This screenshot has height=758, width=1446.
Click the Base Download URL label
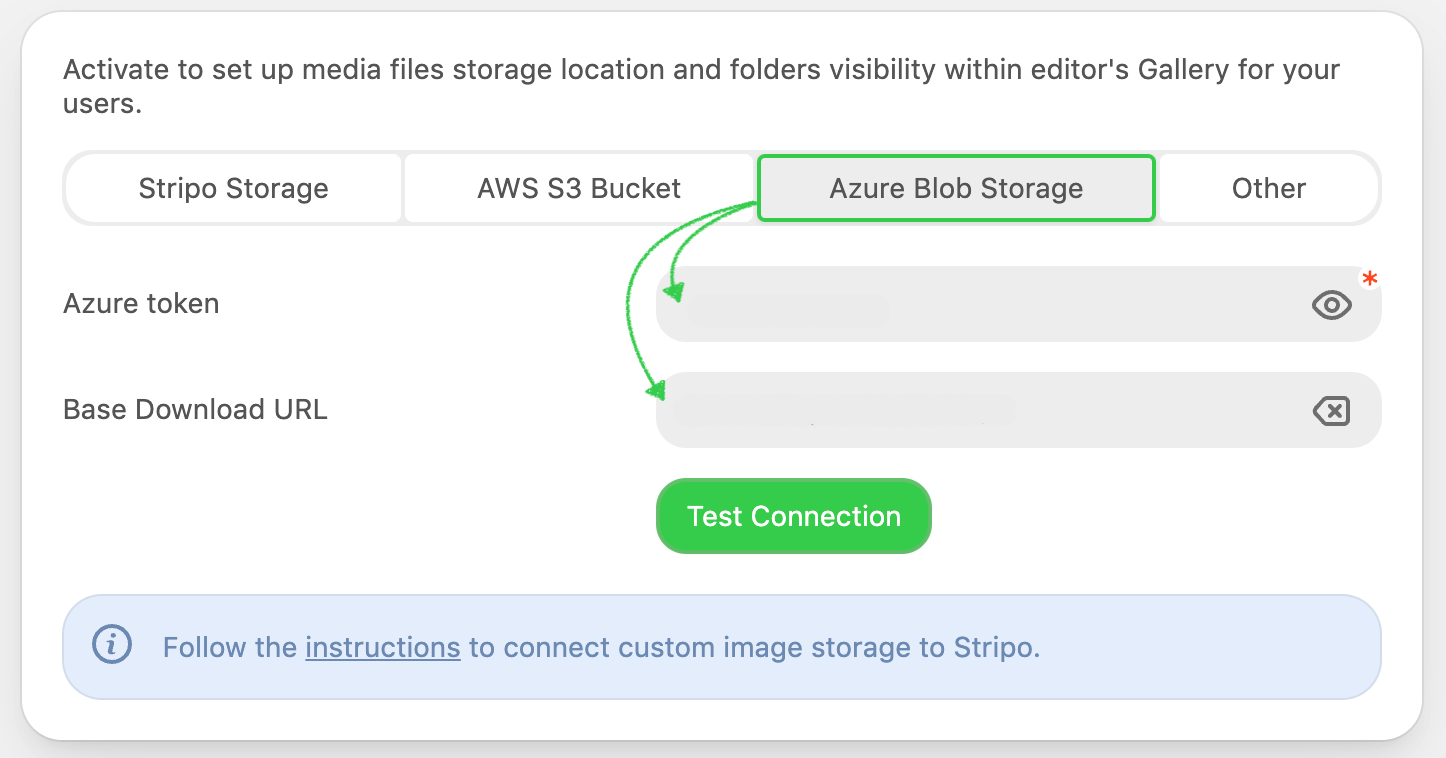(195, 410)
